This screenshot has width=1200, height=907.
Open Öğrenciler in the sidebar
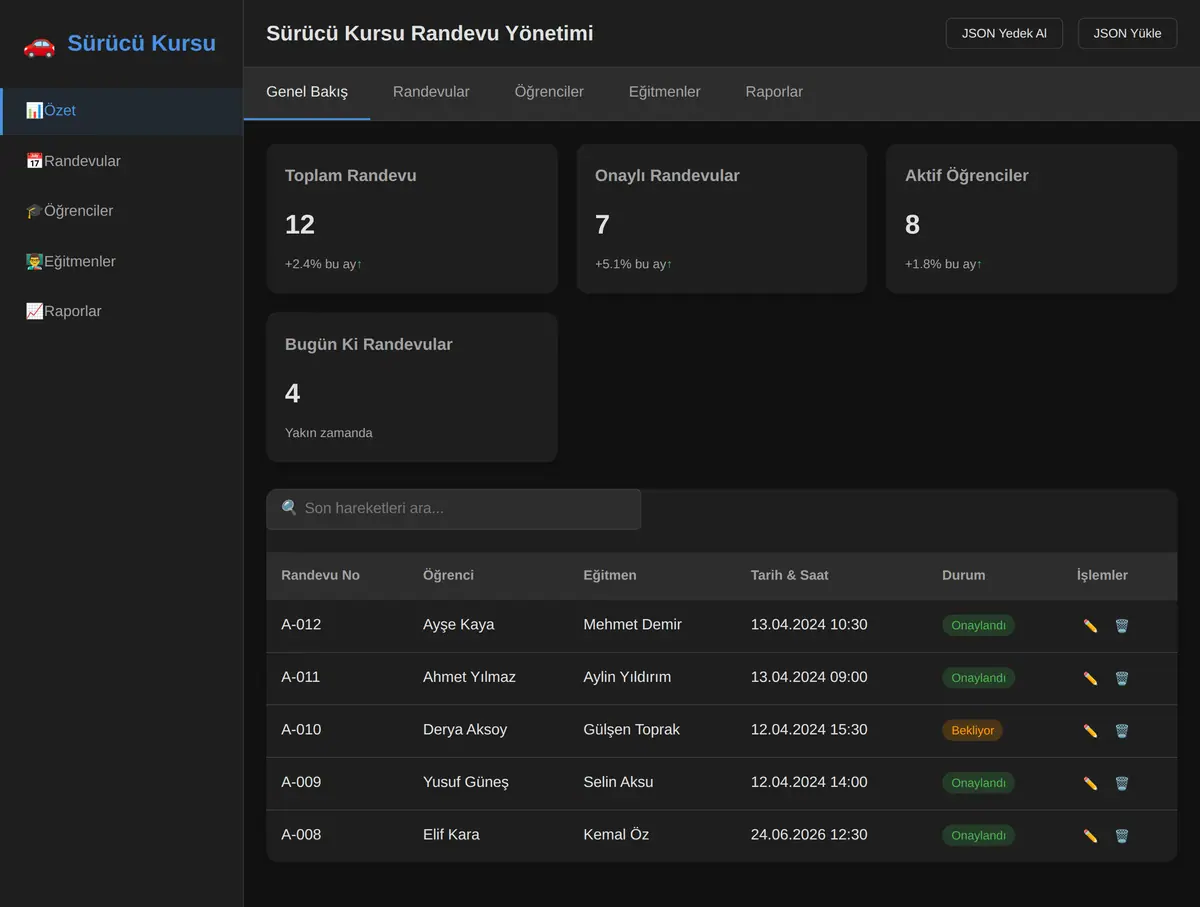[121, 211]
